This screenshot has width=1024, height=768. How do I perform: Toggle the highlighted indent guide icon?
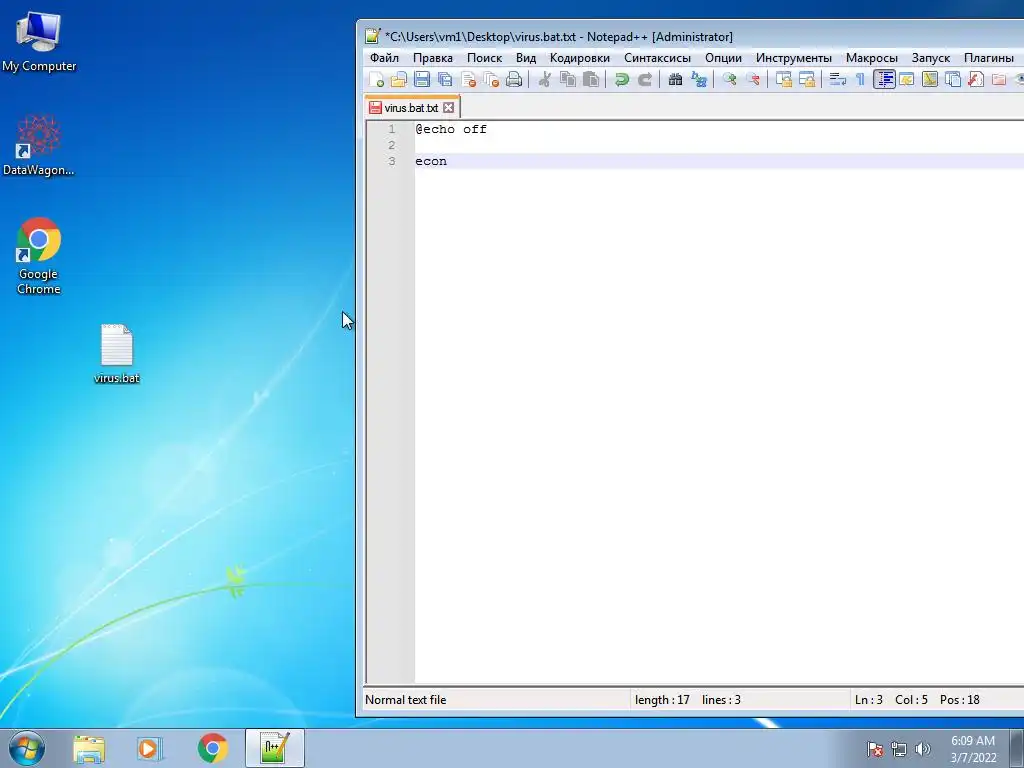pyautogui.click(x=884, y=80)
